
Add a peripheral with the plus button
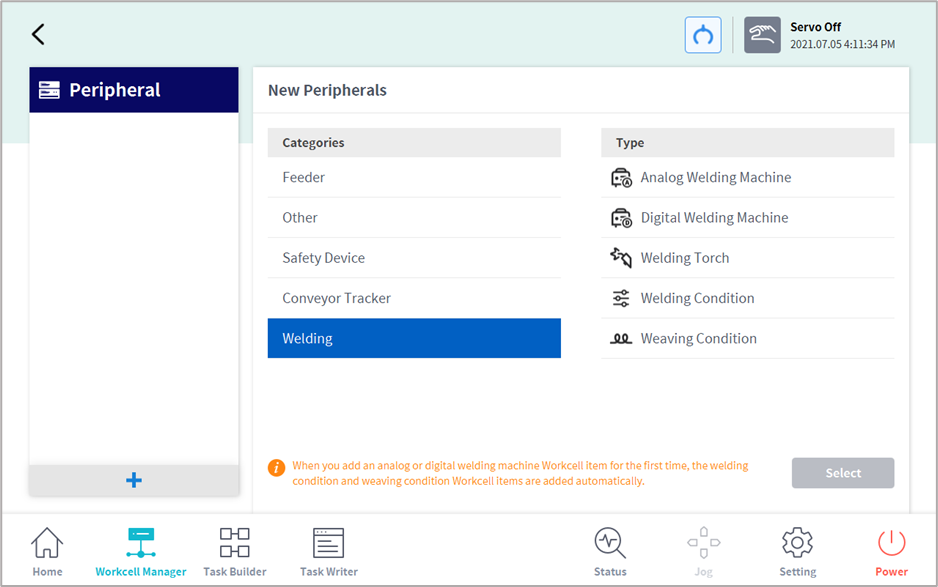point(134,480)
